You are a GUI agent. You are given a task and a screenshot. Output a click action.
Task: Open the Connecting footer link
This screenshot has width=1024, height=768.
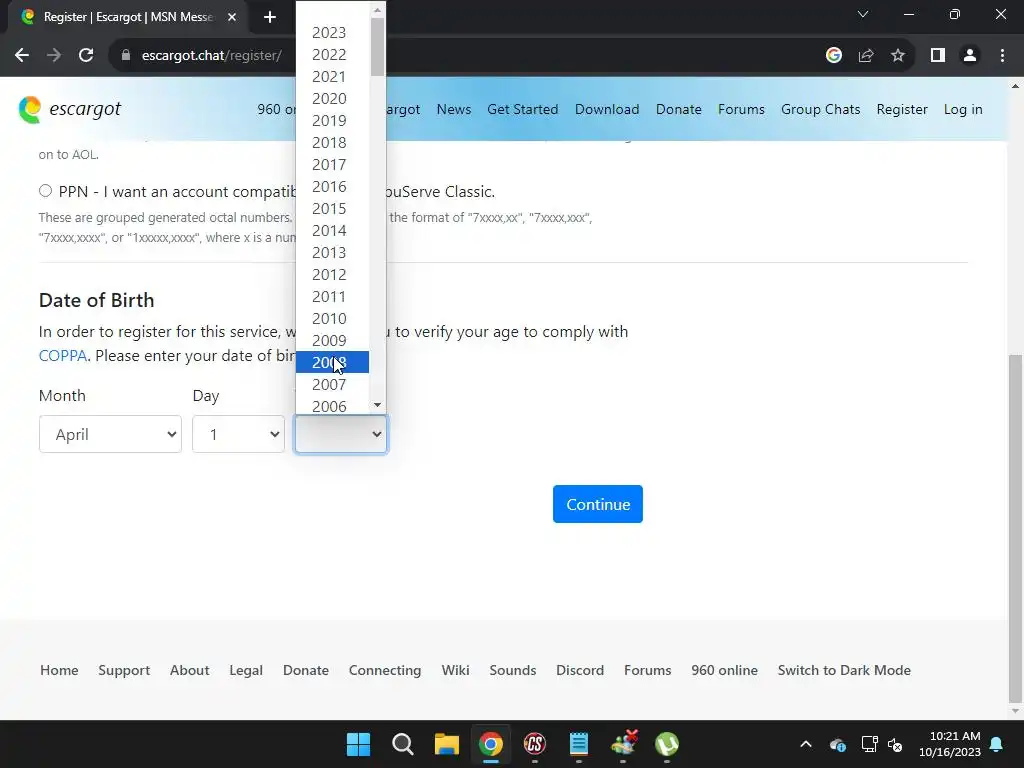385,670
